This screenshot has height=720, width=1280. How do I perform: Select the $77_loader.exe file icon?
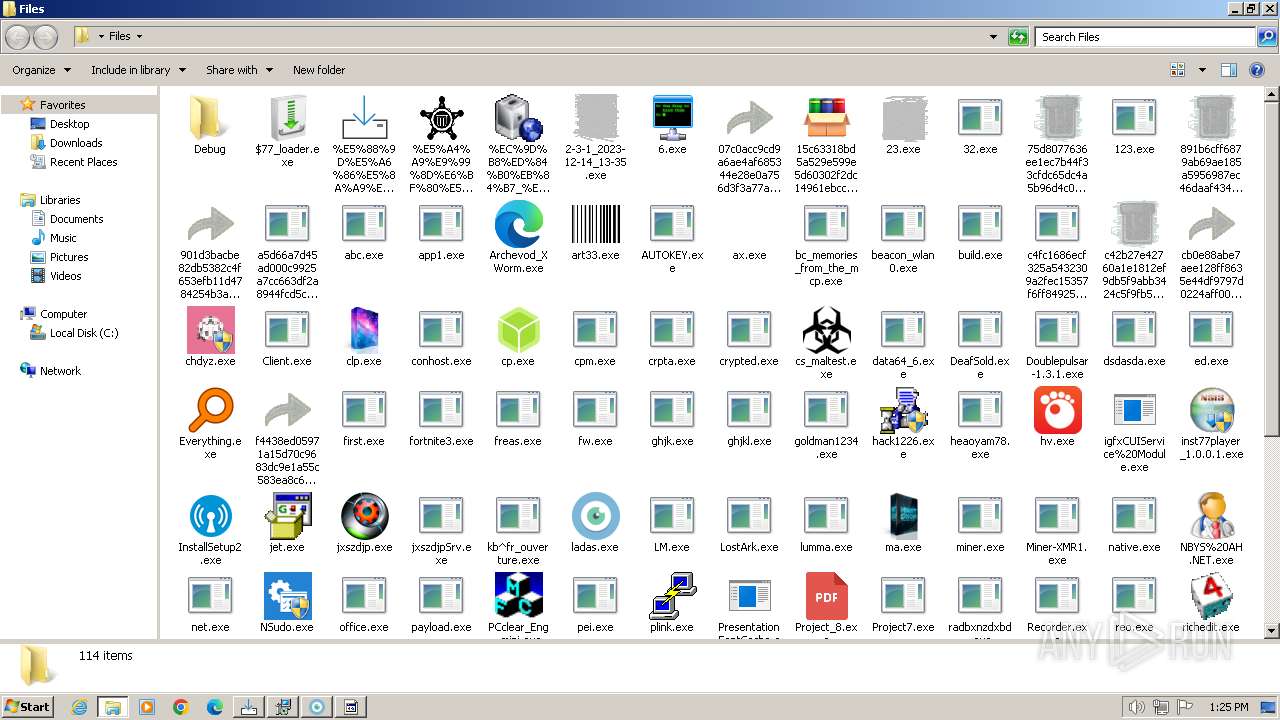click(x=287, y=118)
